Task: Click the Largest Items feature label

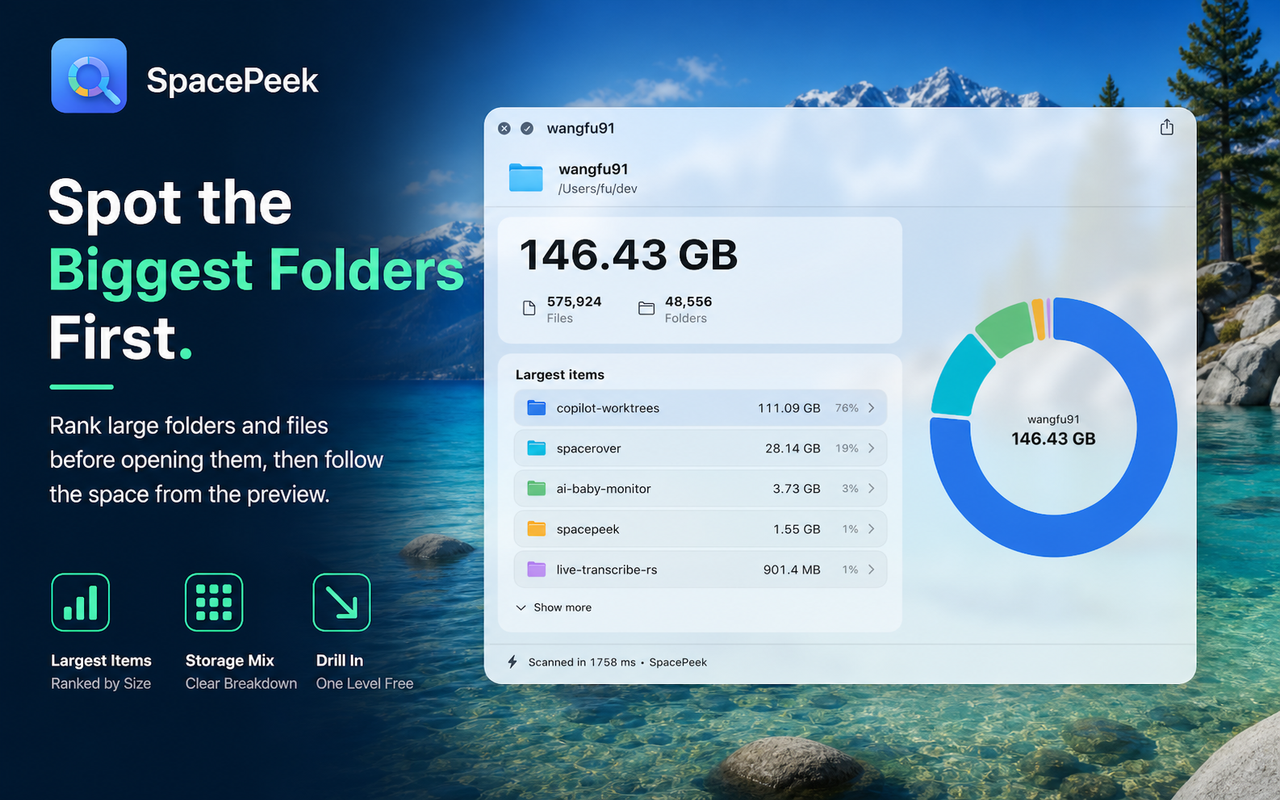Action: click(x=101, y=660)
